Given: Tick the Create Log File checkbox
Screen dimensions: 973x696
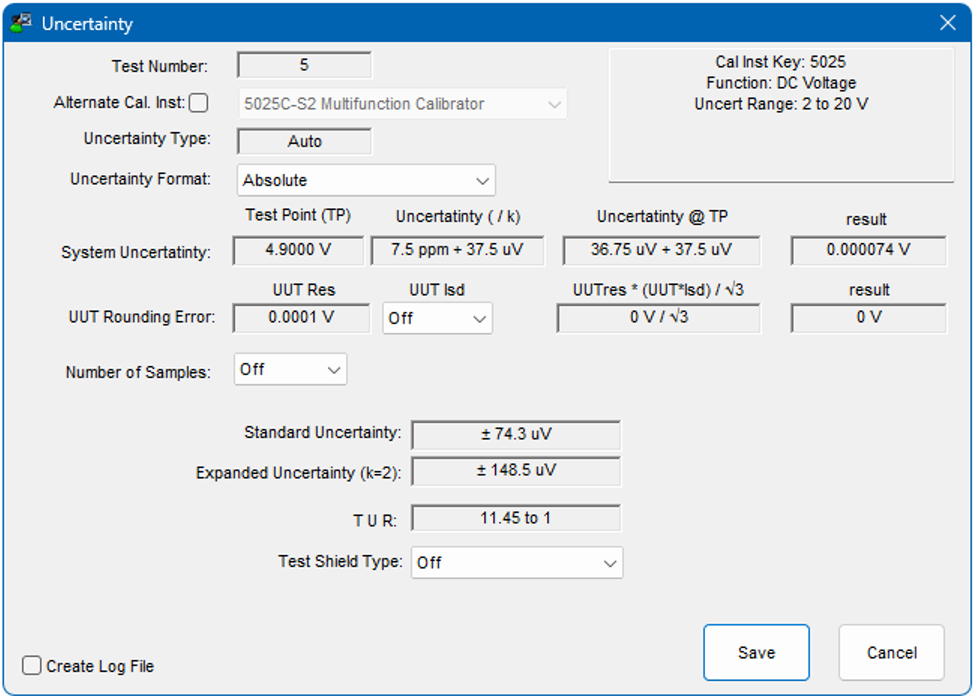Looking at the screenshot, I should 32,666.
